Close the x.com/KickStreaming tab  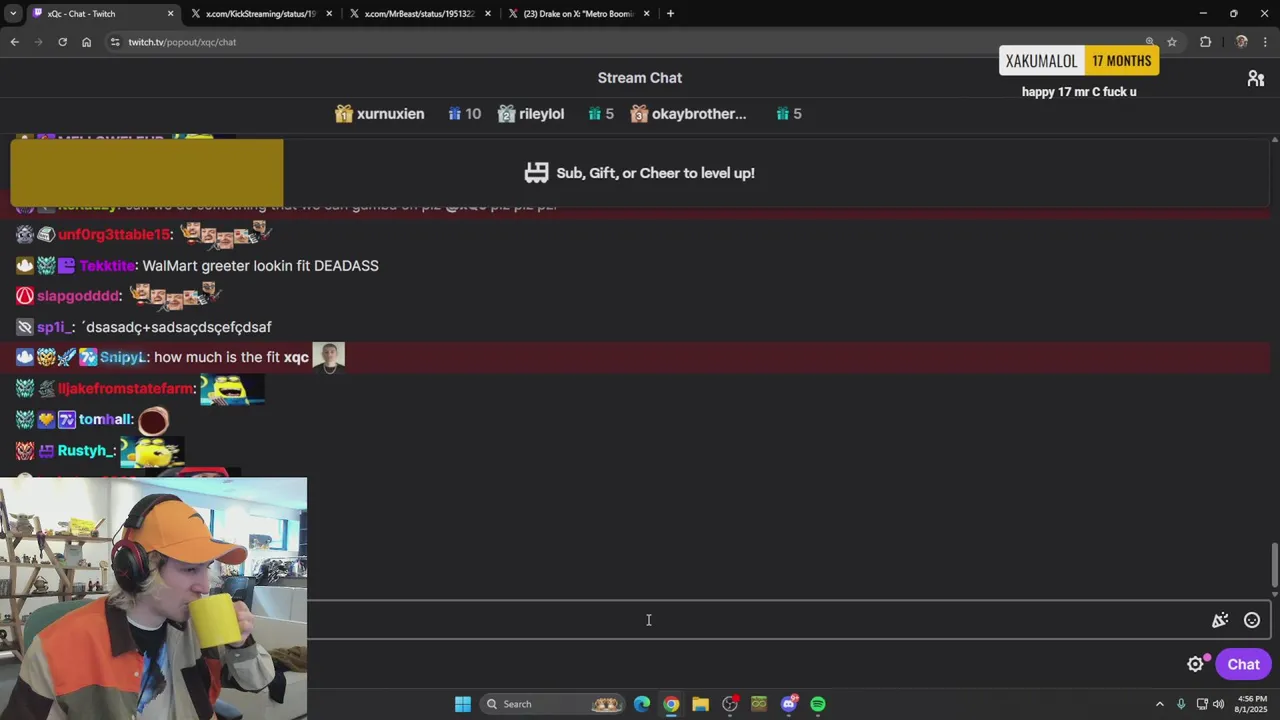click(x=329, y=14)
